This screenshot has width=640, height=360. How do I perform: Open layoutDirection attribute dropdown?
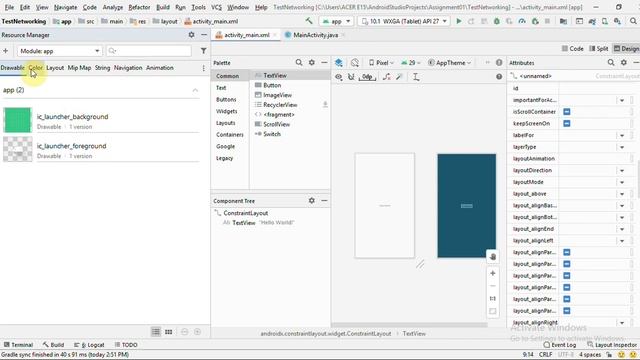(622, 171)
